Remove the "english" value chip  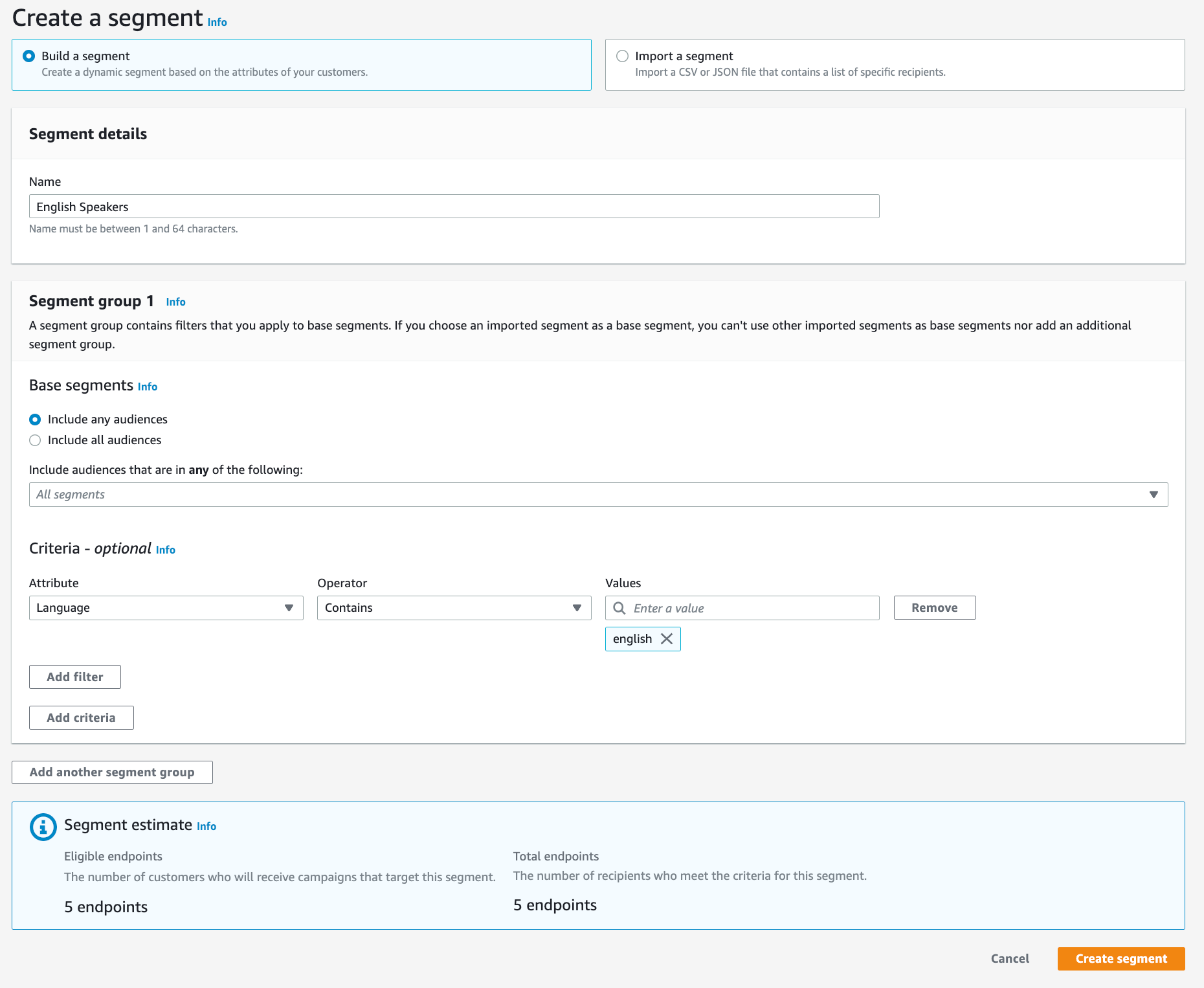pyautogui.click(x=666, y=639)
